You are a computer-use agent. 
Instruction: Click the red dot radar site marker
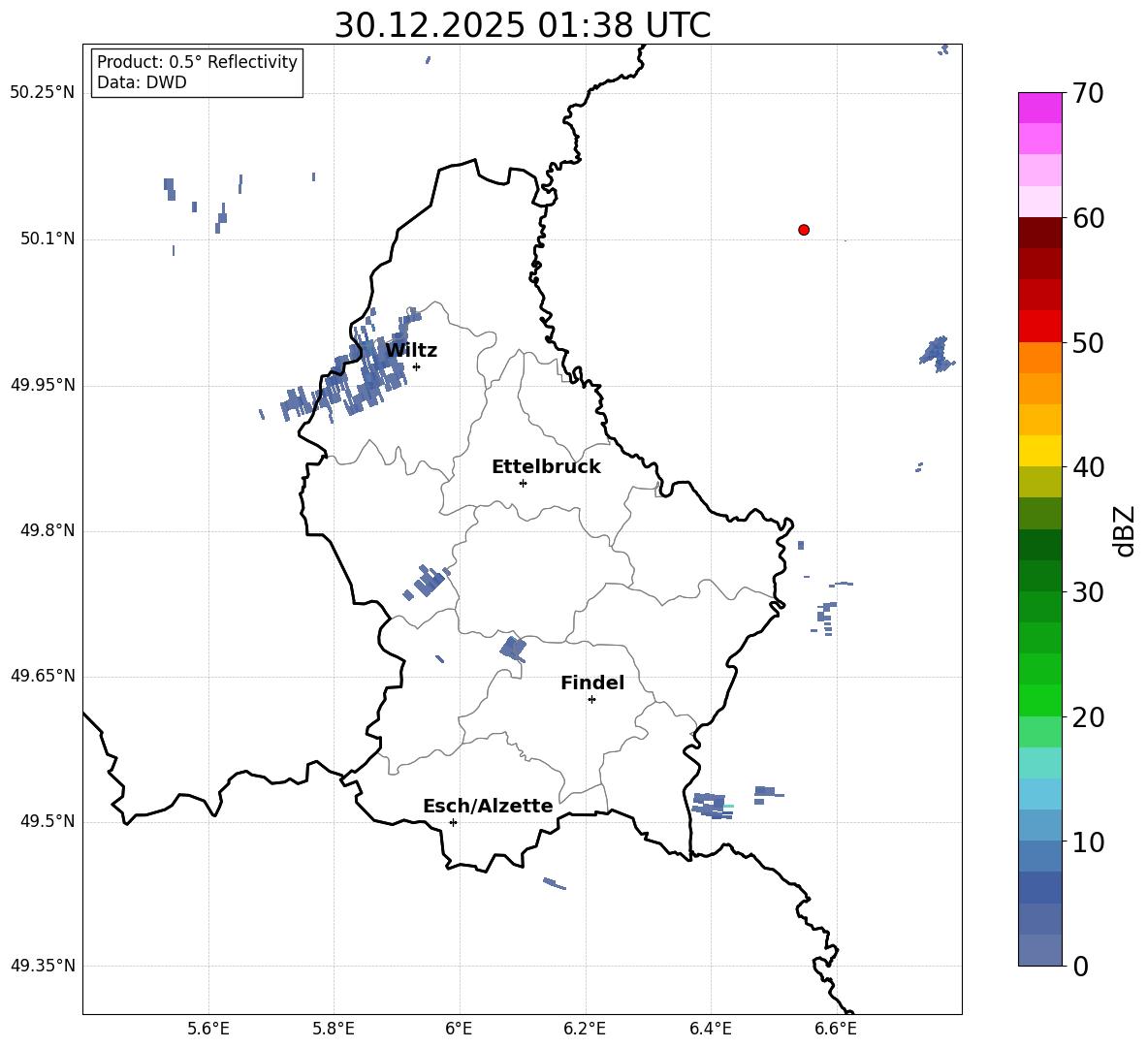tap(804, 230)
